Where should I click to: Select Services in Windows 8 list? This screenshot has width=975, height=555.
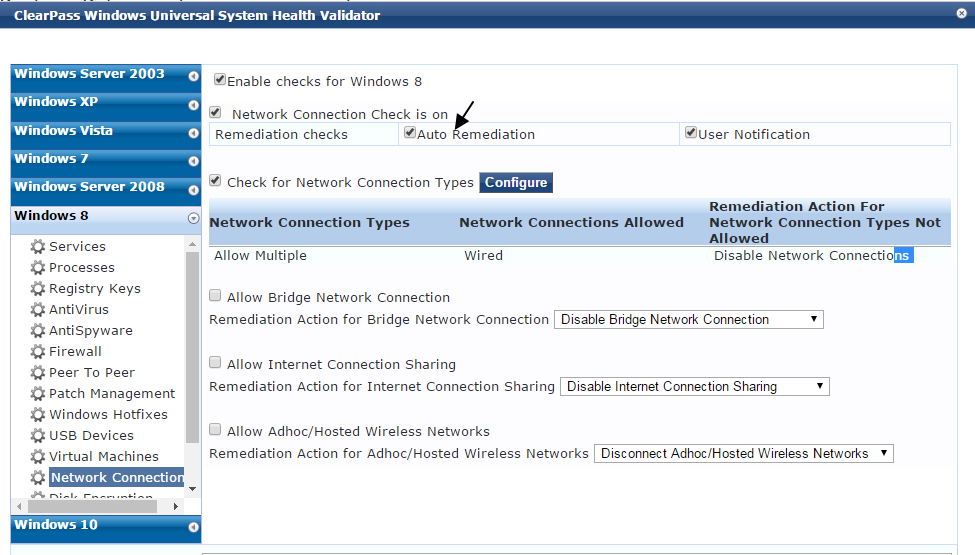point(77,247)
